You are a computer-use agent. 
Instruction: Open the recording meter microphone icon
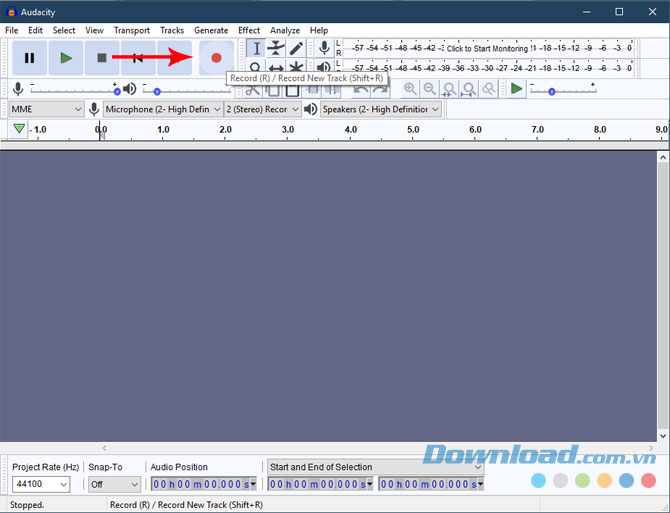point(324,48)
